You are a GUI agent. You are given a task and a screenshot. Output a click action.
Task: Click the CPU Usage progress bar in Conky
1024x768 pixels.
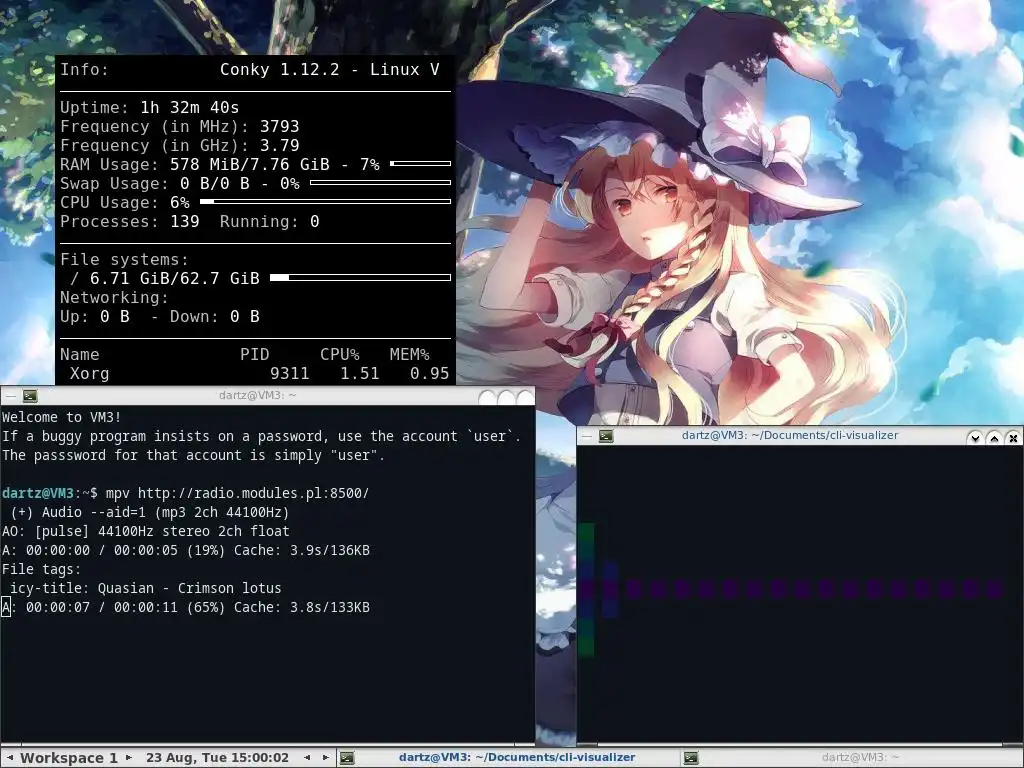click(325, 201)
